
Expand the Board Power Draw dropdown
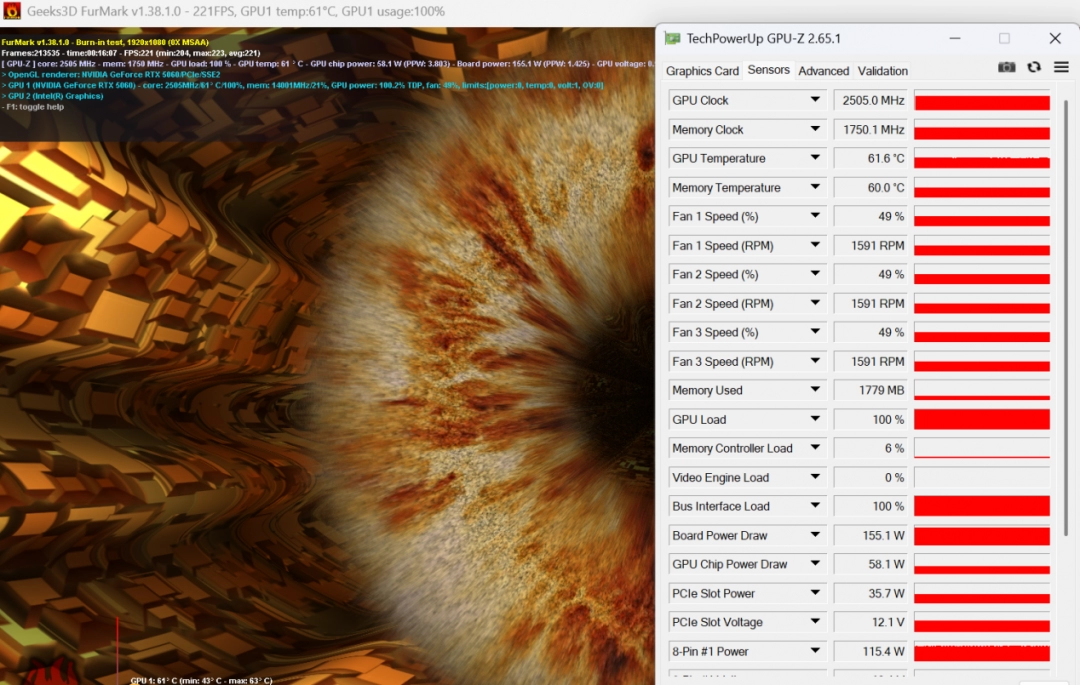815,536
